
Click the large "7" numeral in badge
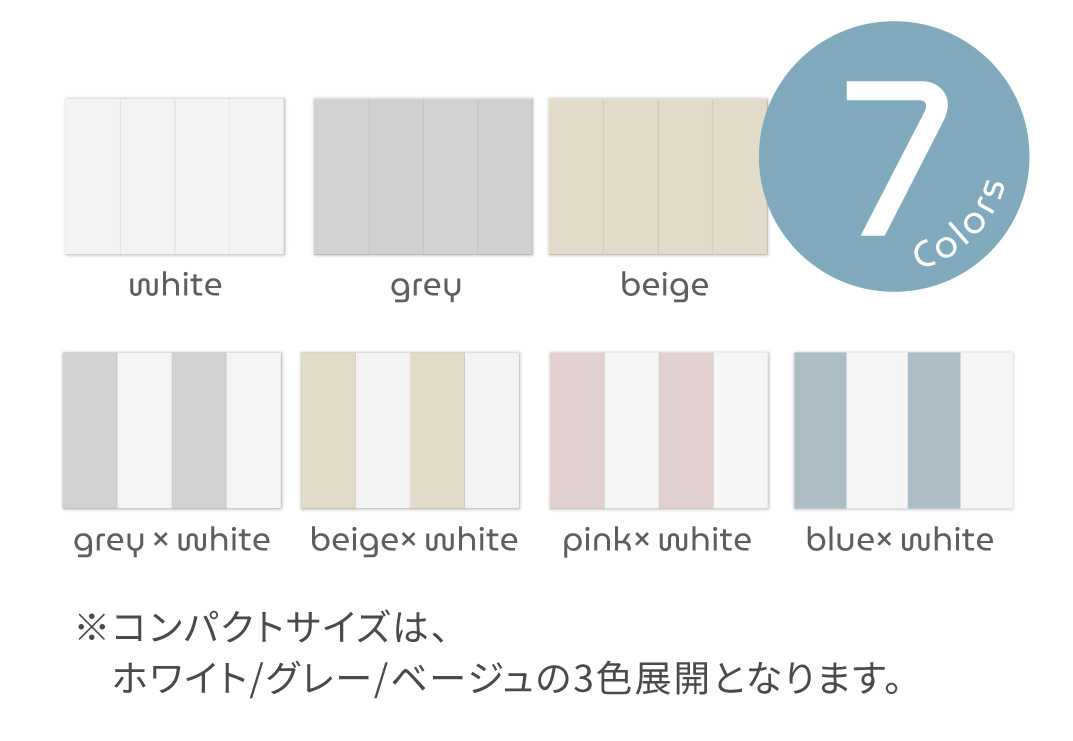pos(893,155)
